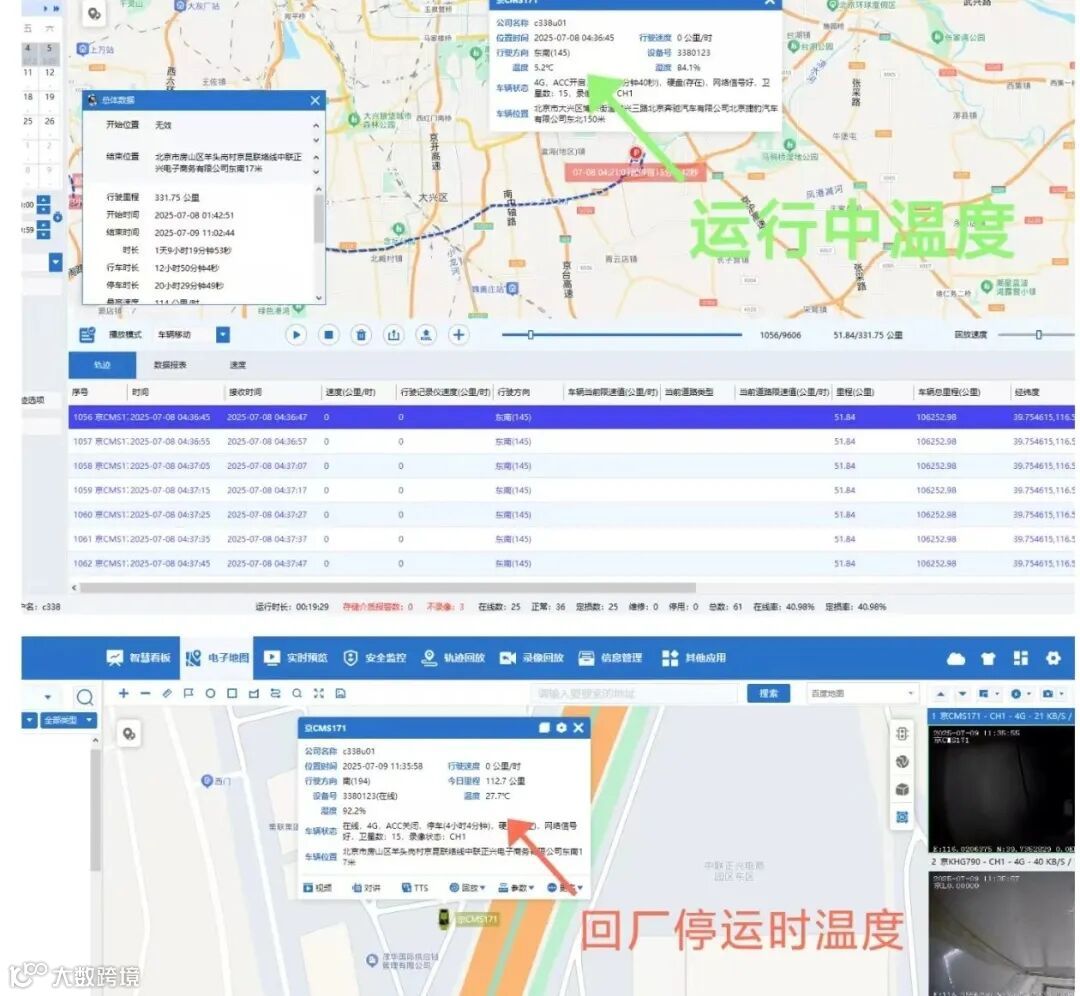
Task: Open the 参数 dropdown in vehicle popup
Action: pyautogui.click(x=516, y=888)
